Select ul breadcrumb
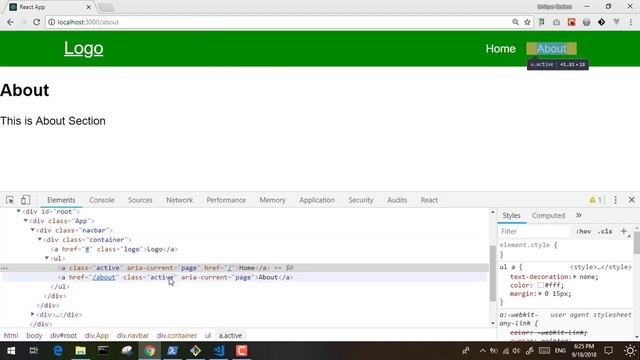This screenshot has height=360, width=640. click(208, 336)
